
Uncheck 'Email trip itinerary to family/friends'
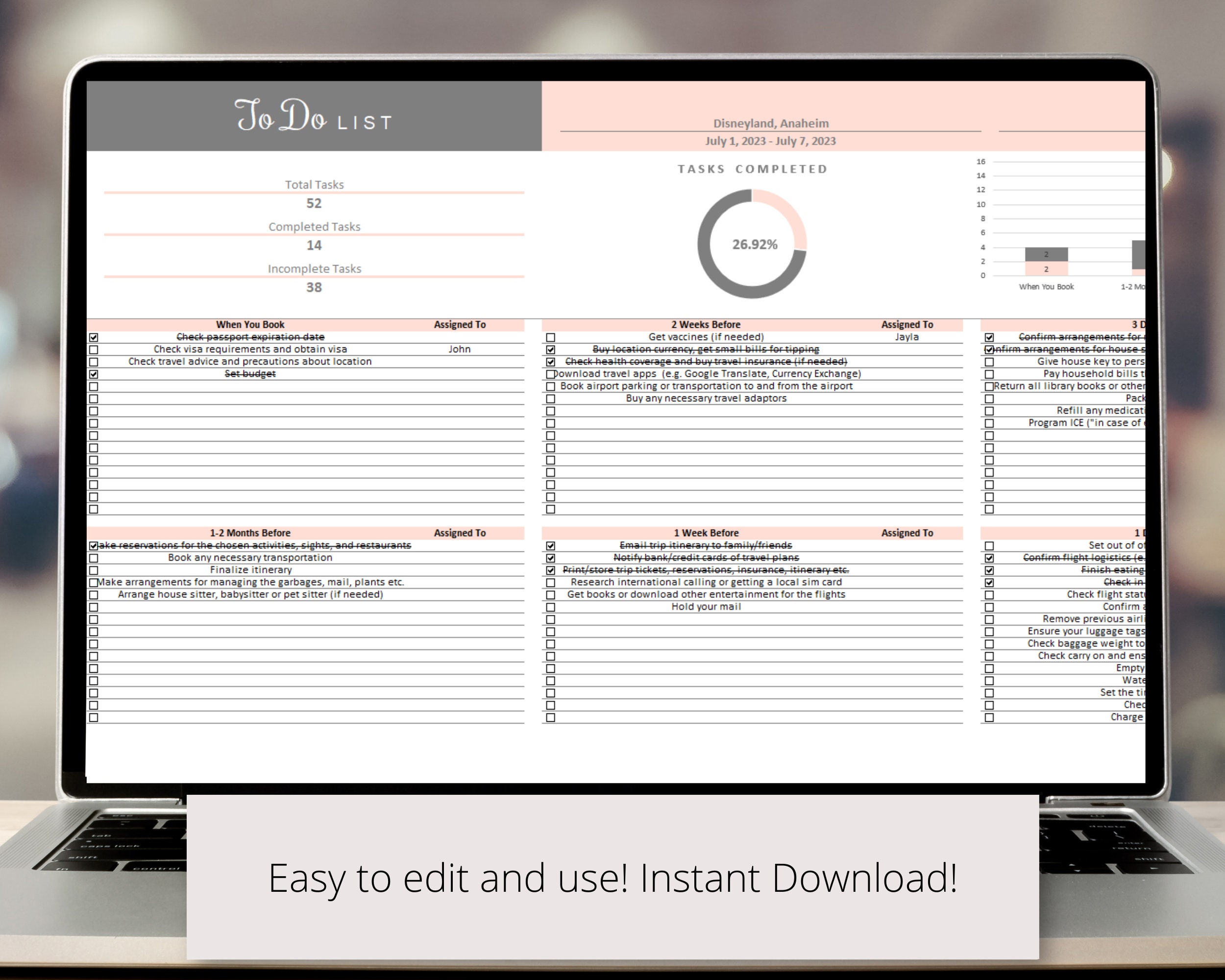click(551, 545)
